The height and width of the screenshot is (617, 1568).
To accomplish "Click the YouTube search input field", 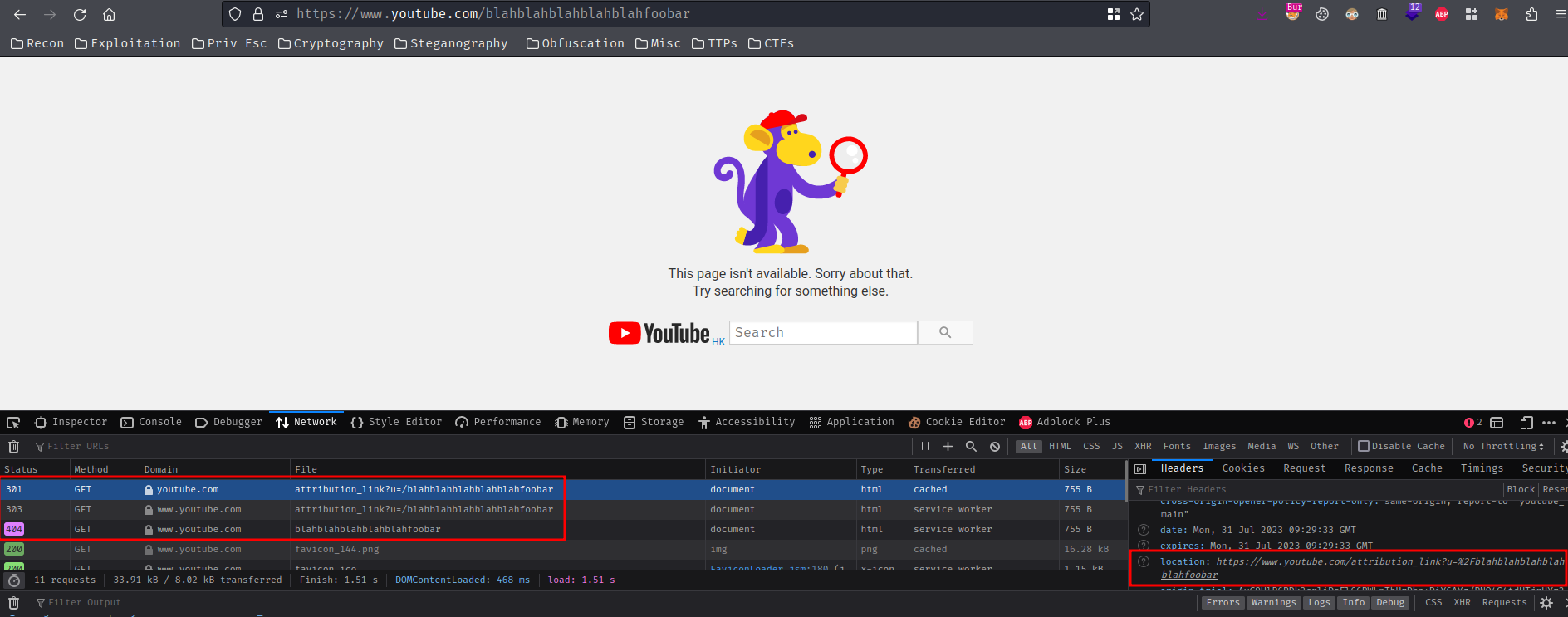I will 823,332.
